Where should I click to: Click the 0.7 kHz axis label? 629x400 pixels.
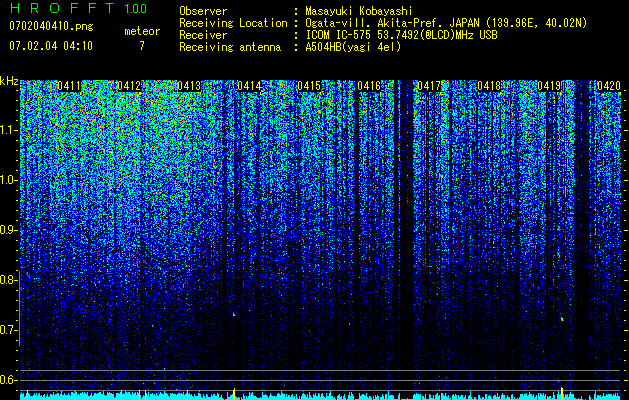coord(7,330)
